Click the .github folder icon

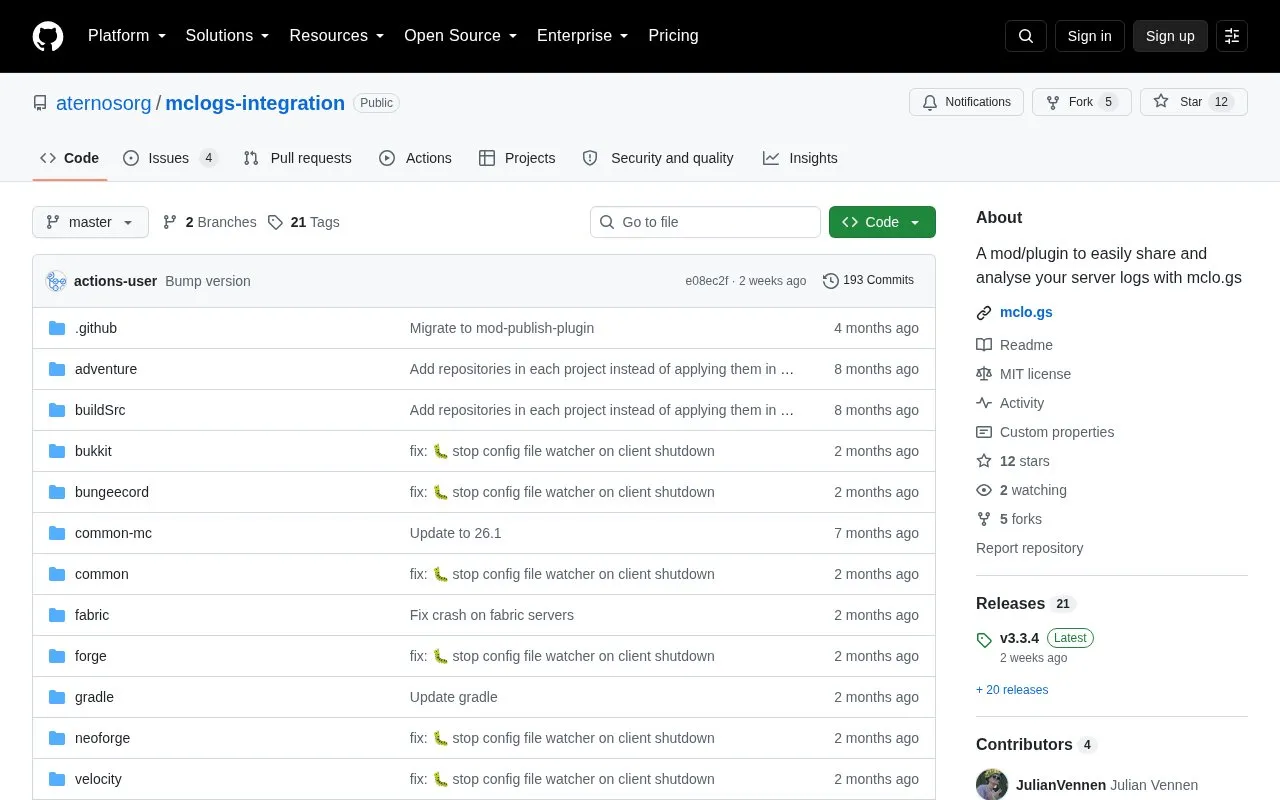point(57,328)
